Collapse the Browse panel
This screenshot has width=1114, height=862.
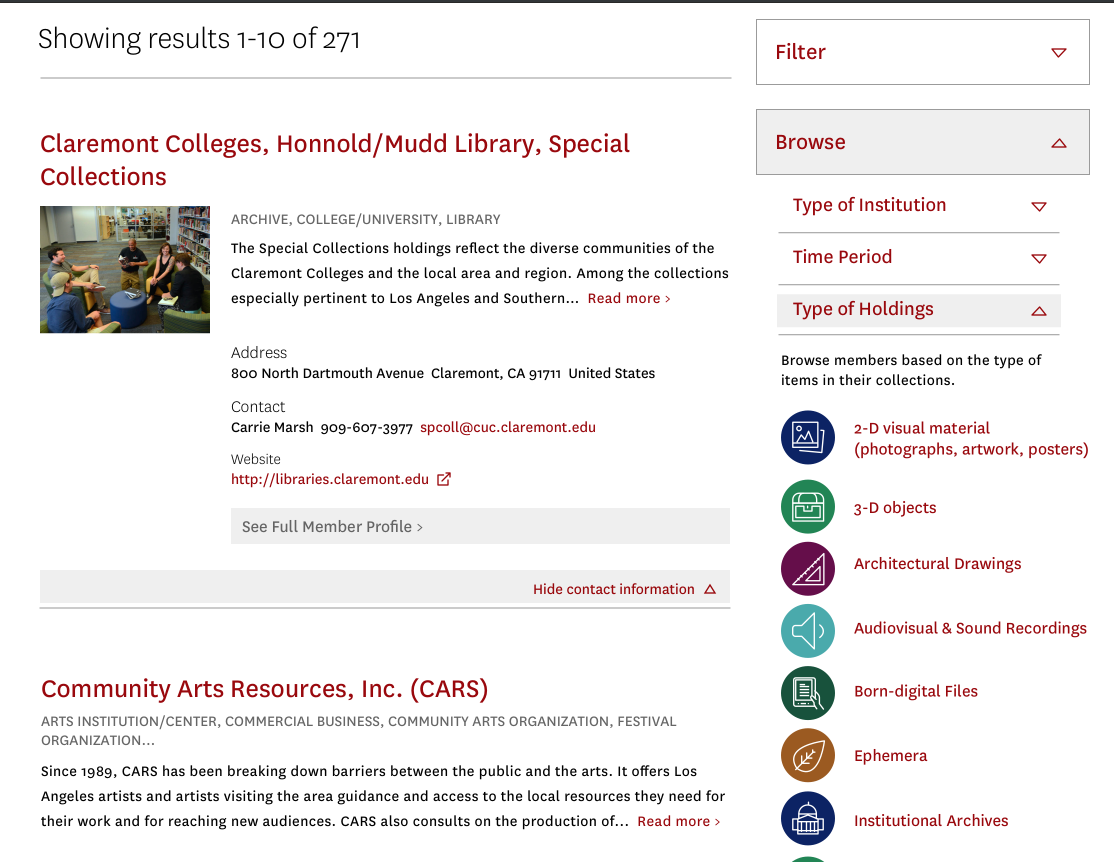coord(922,142)
